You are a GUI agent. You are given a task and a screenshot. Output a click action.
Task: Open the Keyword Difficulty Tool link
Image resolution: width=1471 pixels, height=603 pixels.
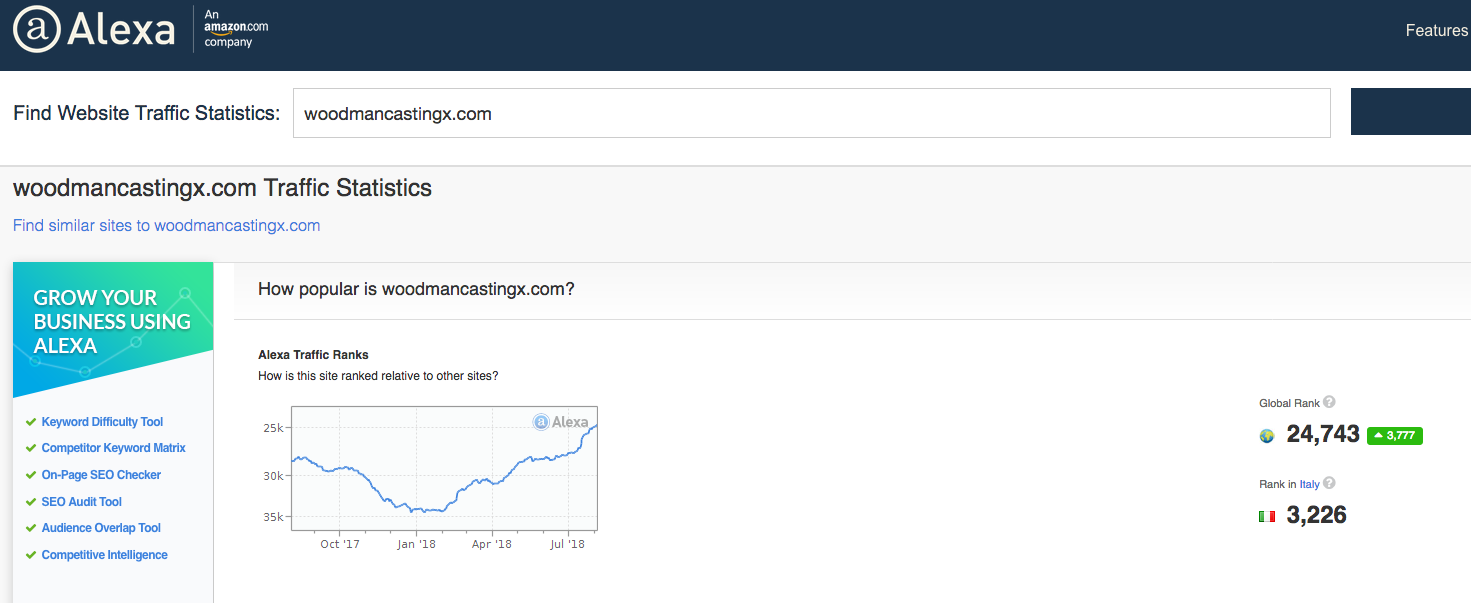pos(102,422)
